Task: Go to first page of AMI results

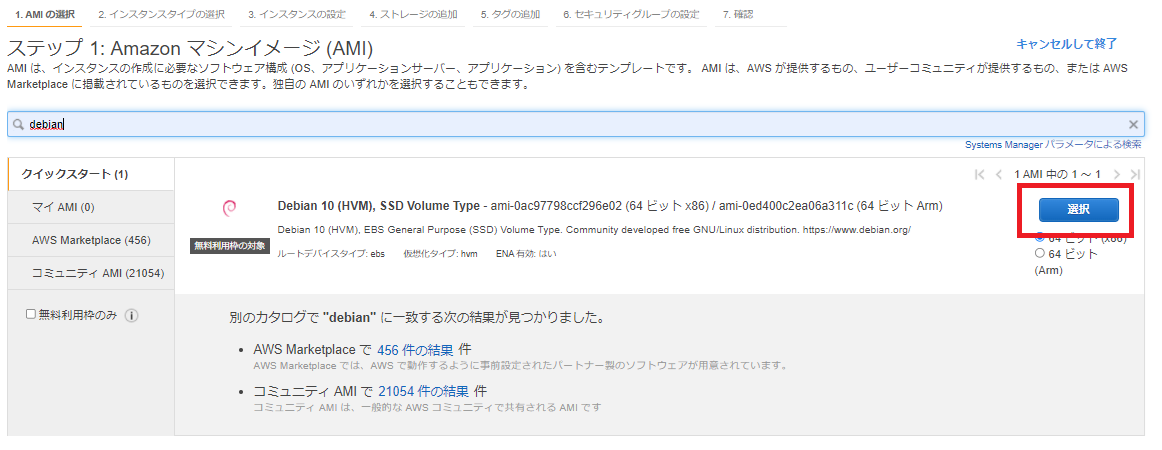Action: pos(980,174)
